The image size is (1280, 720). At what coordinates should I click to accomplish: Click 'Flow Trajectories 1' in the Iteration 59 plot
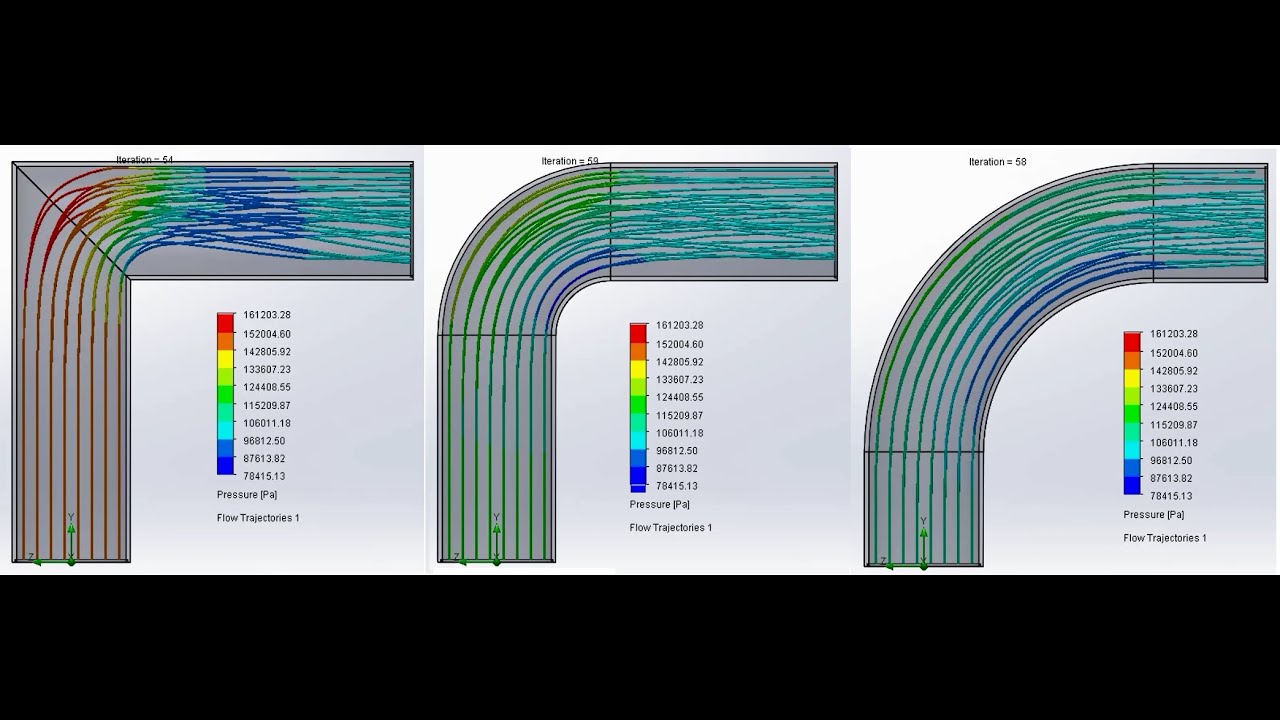point(671,528)
